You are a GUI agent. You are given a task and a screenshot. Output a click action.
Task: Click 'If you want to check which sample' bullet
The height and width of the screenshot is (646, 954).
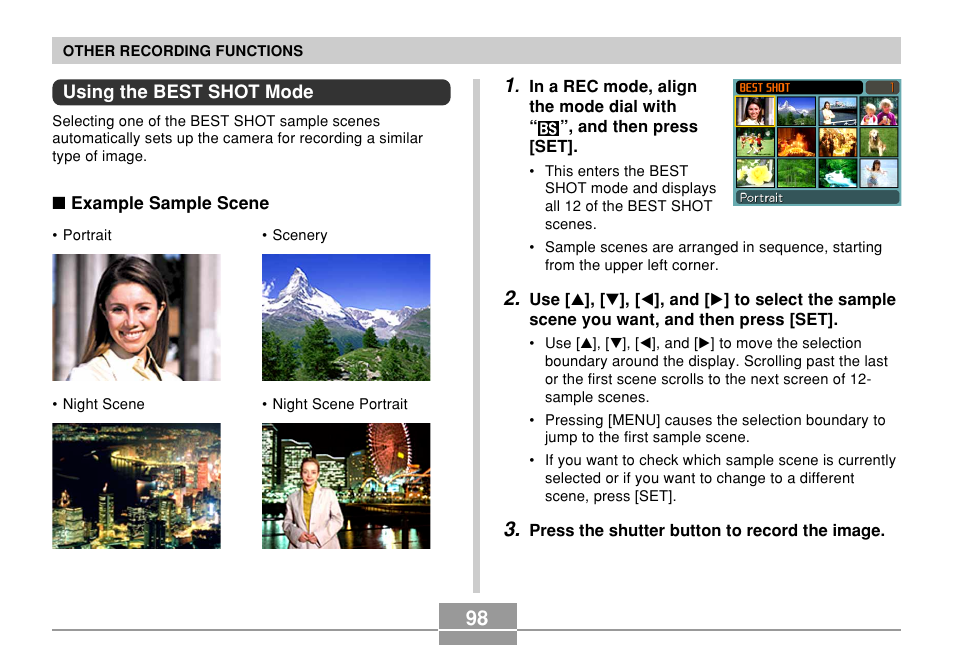(720, 478)
